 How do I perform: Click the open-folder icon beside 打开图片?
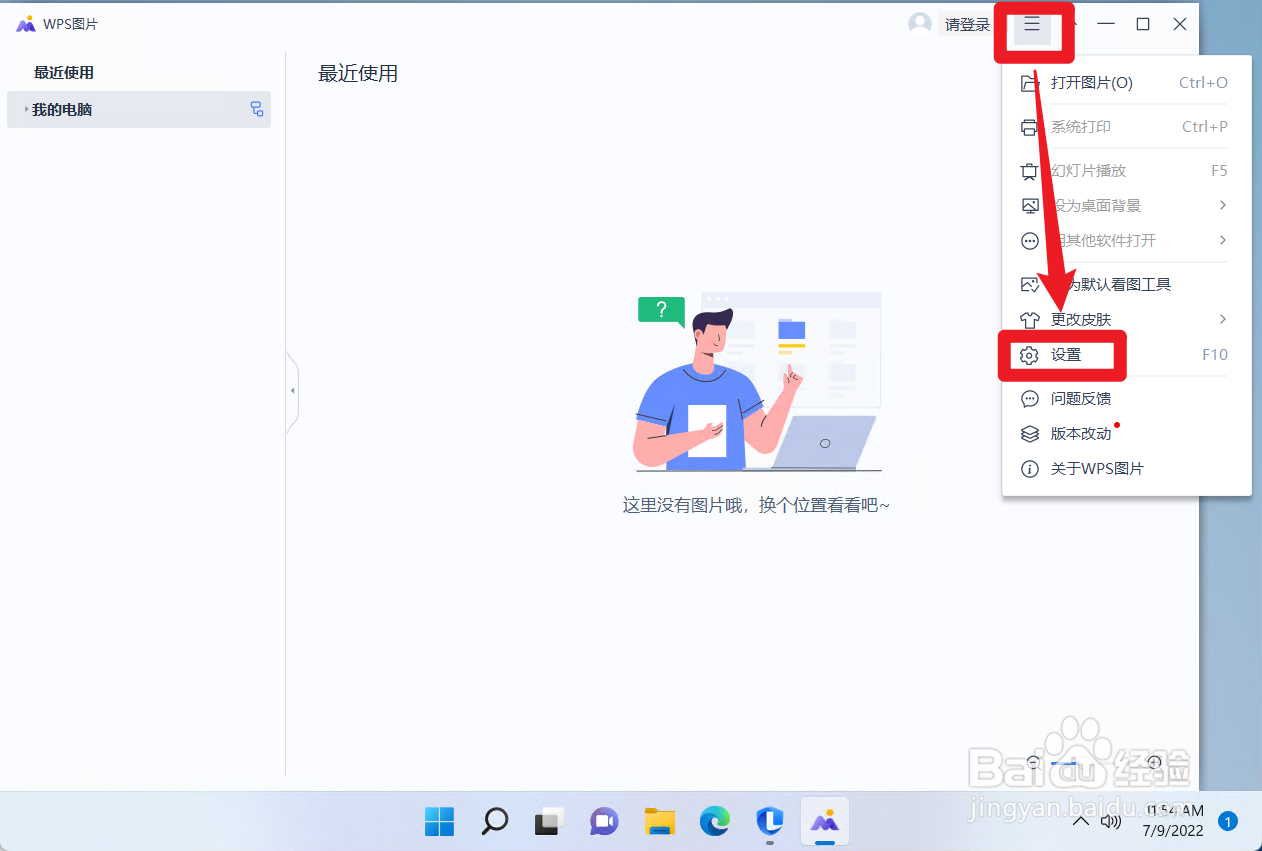pyautogui.click(x=1030, y=83)
